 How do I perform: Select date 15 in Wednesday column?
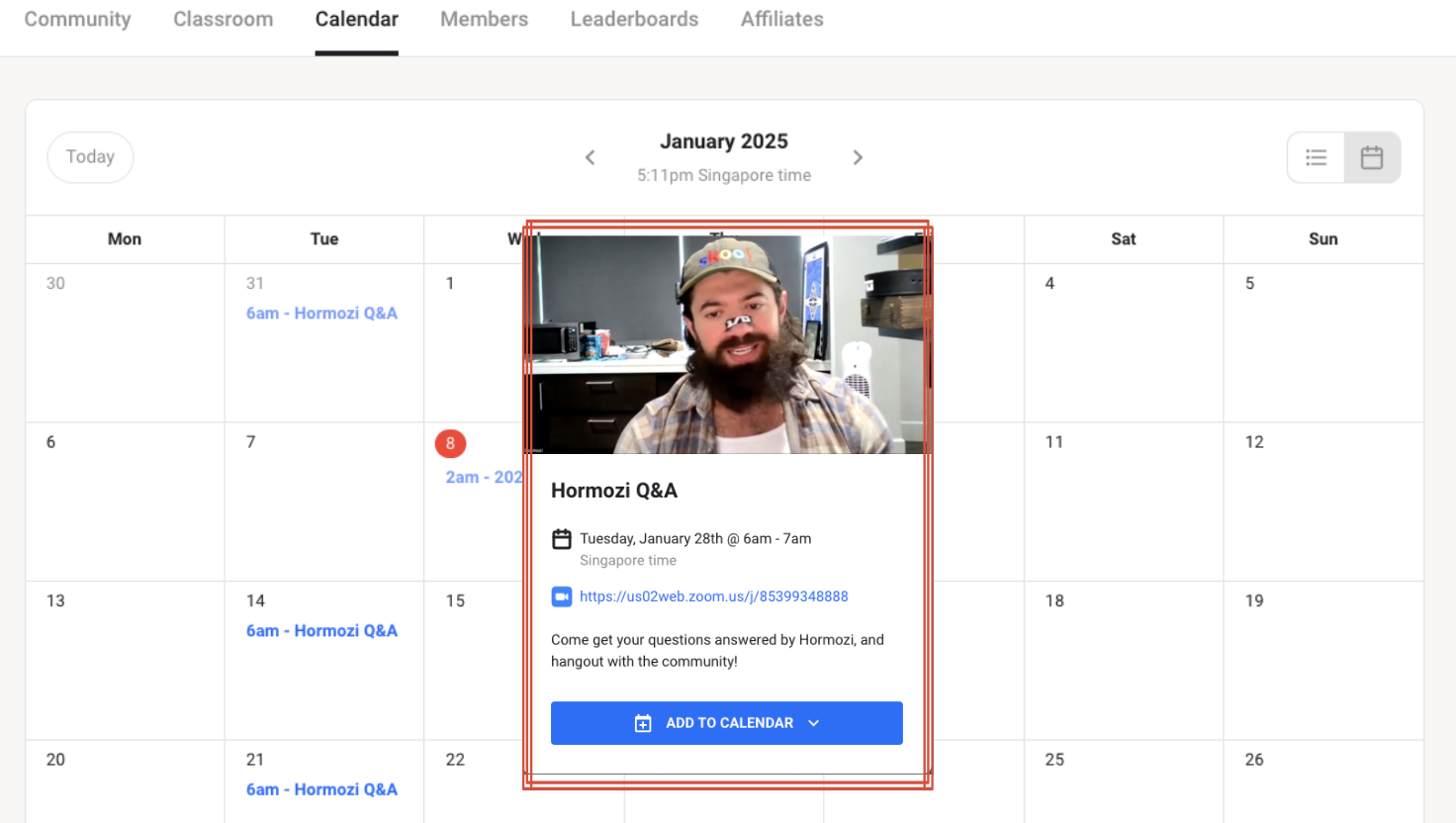coord(455,600)
